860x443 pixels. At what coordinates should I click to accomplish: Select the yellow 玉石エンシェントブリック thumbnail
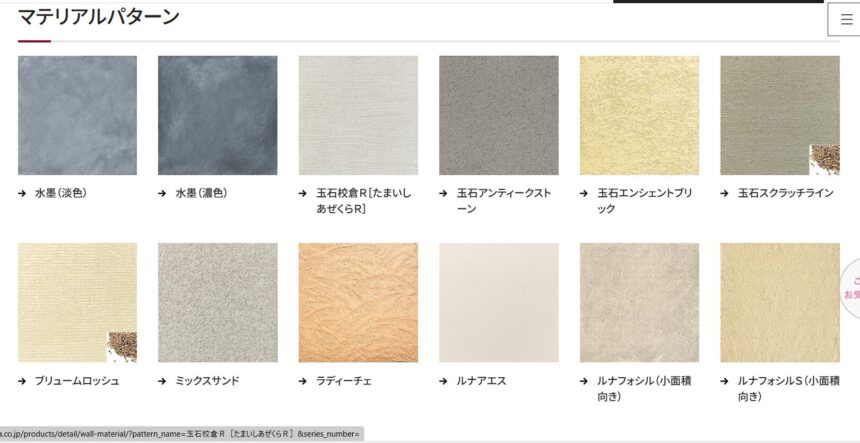click(x=640, y=115)
